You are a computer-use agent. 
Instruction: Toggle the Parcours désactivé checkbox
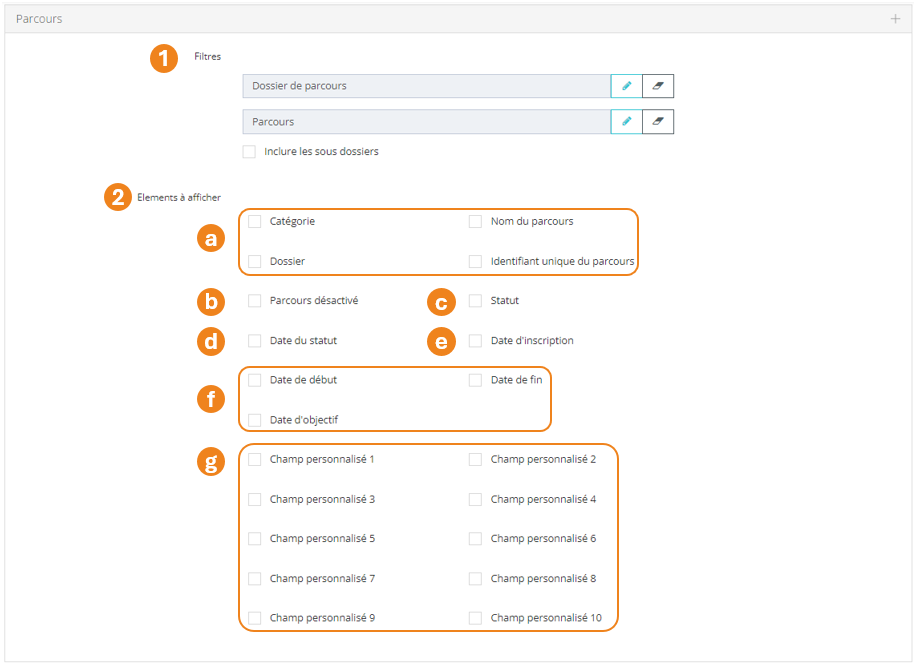pos(255,300)
